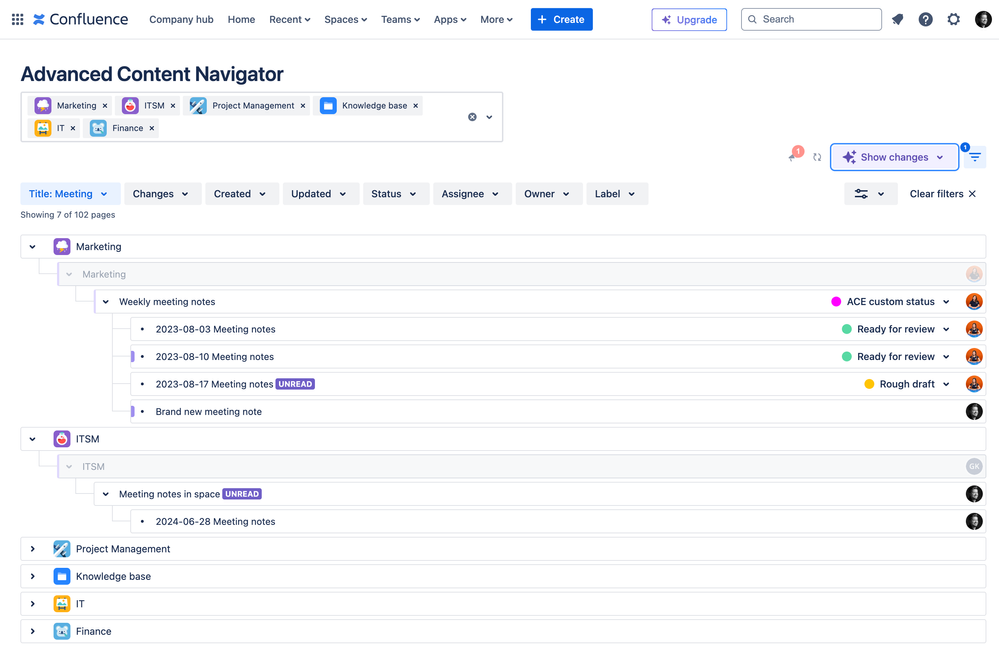Click the refresh icon beside Show changes
The height and width of the screenshot is (658, 999).
pos(817,157)
